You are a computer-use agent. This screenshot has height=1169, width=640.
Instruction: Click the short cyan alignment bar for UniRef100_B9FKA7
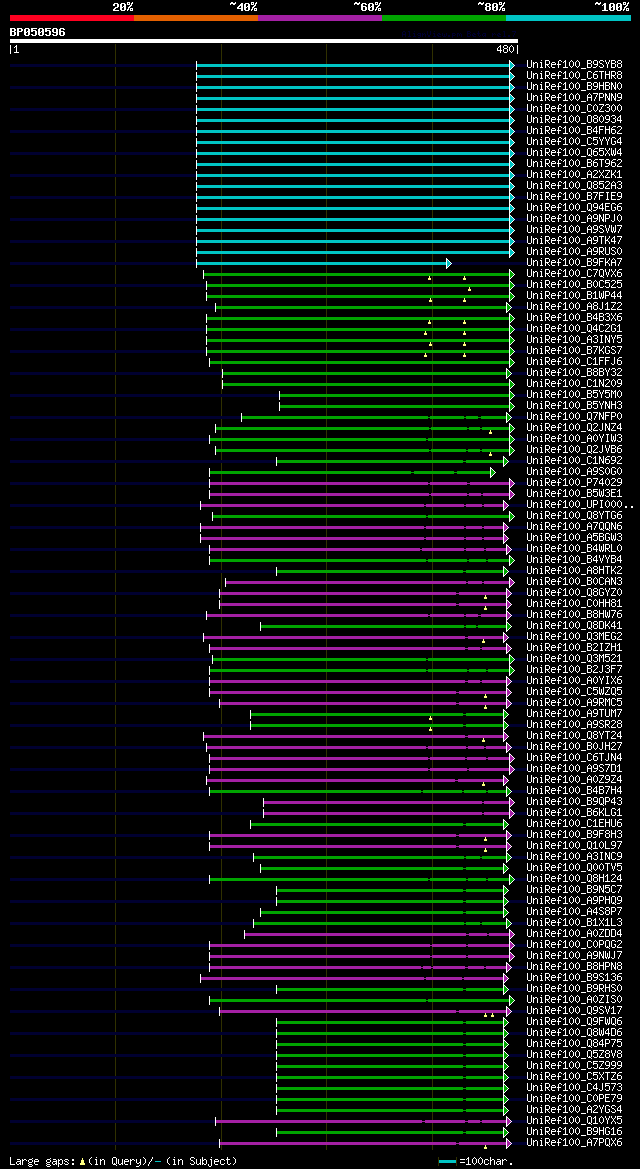pyautogui.click(x=324, y=262)
